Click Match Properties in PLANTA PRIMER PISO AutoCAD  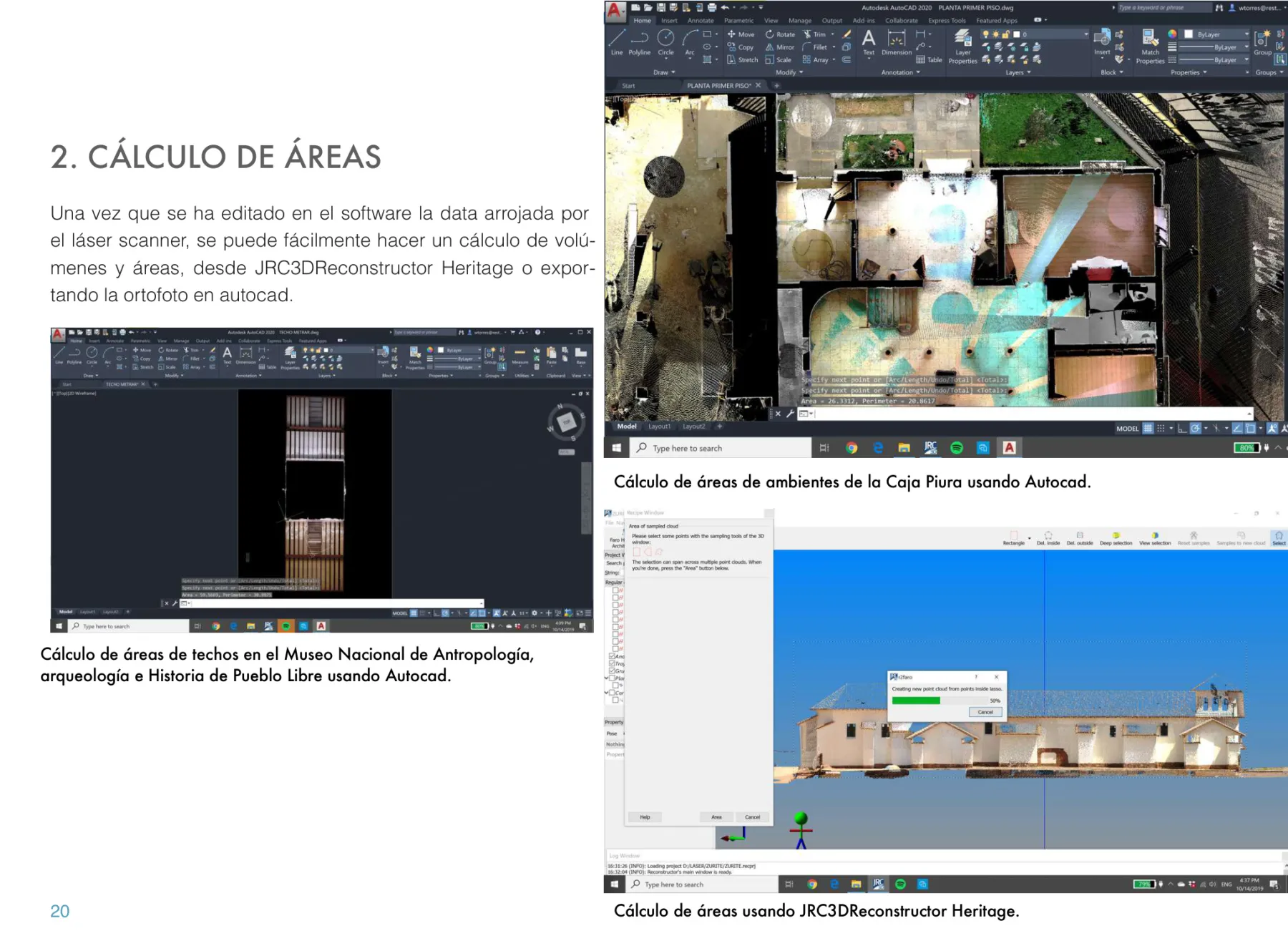[x=1150, y=47]
